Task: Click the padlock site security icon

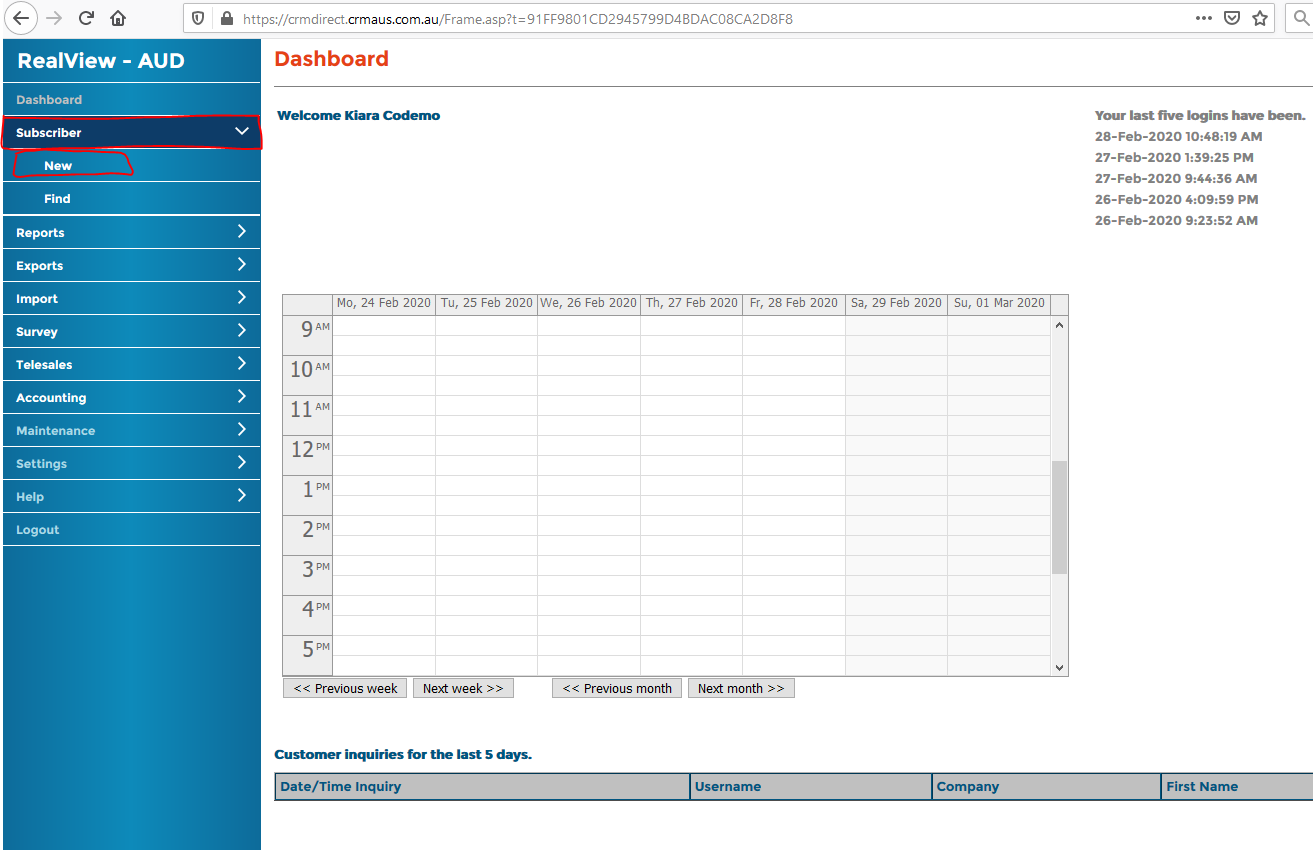Action: click(x=225, y=18)
